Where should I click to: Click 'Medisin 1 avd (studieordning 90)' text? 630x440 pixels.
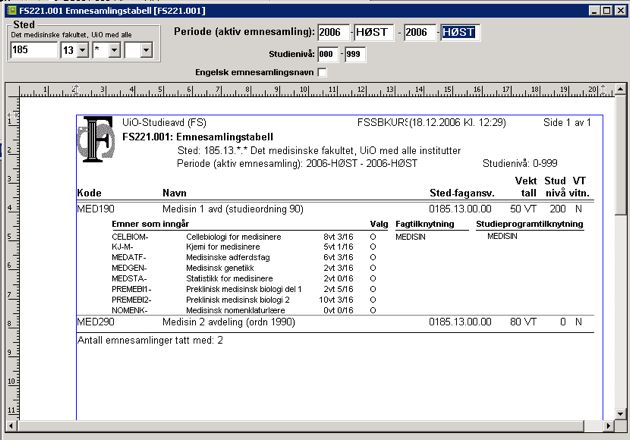[x=233, y=209]
